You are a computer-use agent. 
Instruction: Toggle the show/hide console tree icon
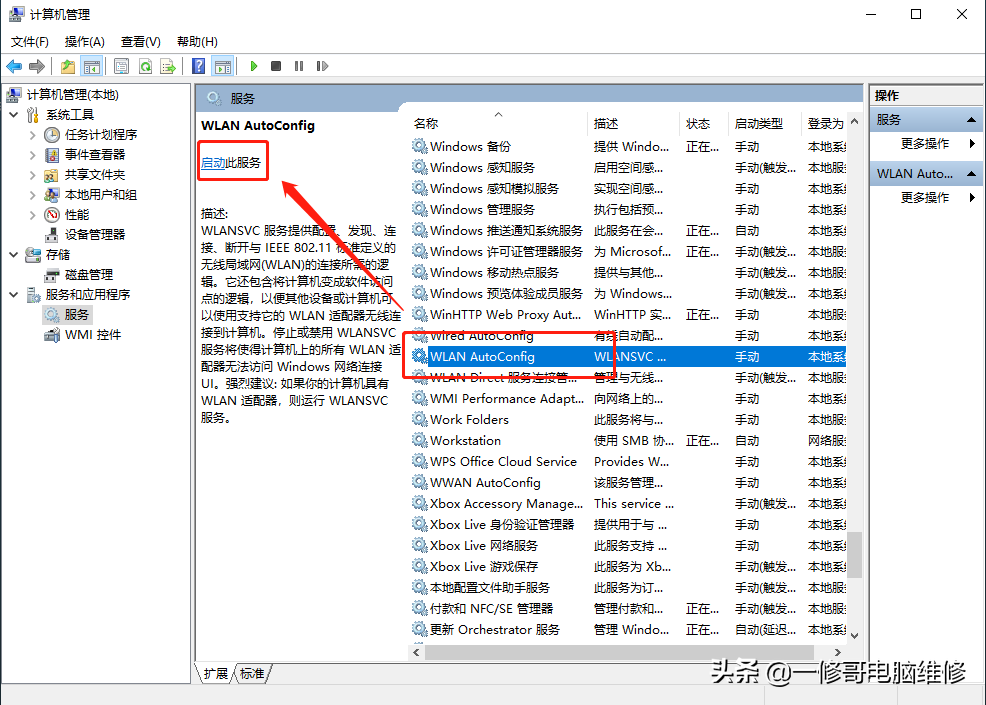coord(92,66)
